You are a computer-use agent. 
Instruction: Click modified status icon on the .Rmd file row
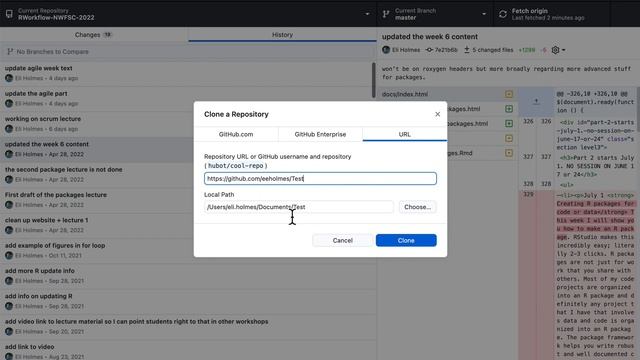click(x=509, y=153)
